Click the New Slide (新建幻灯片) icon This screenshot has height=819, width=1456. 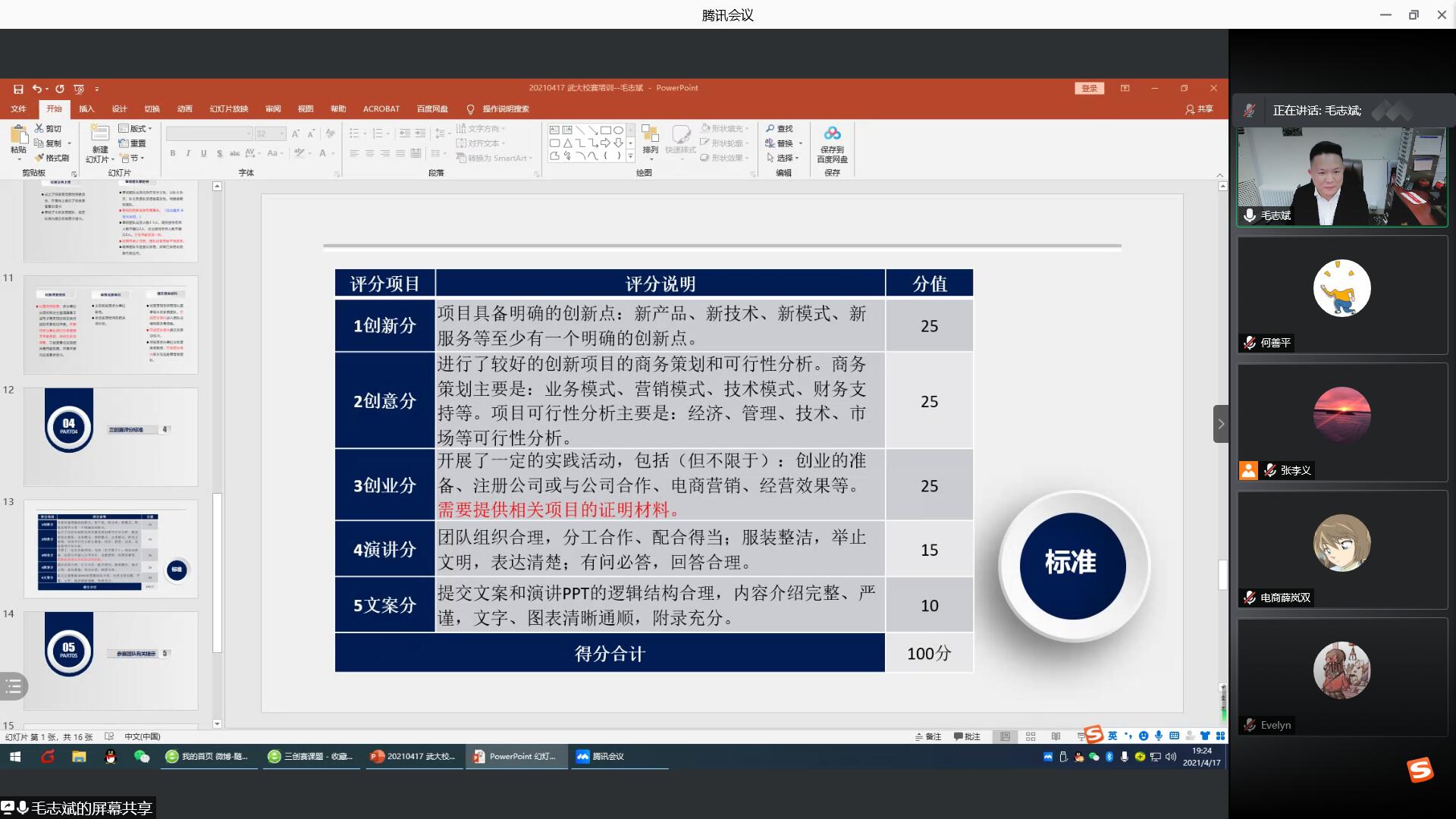click(x=100, y=133)
